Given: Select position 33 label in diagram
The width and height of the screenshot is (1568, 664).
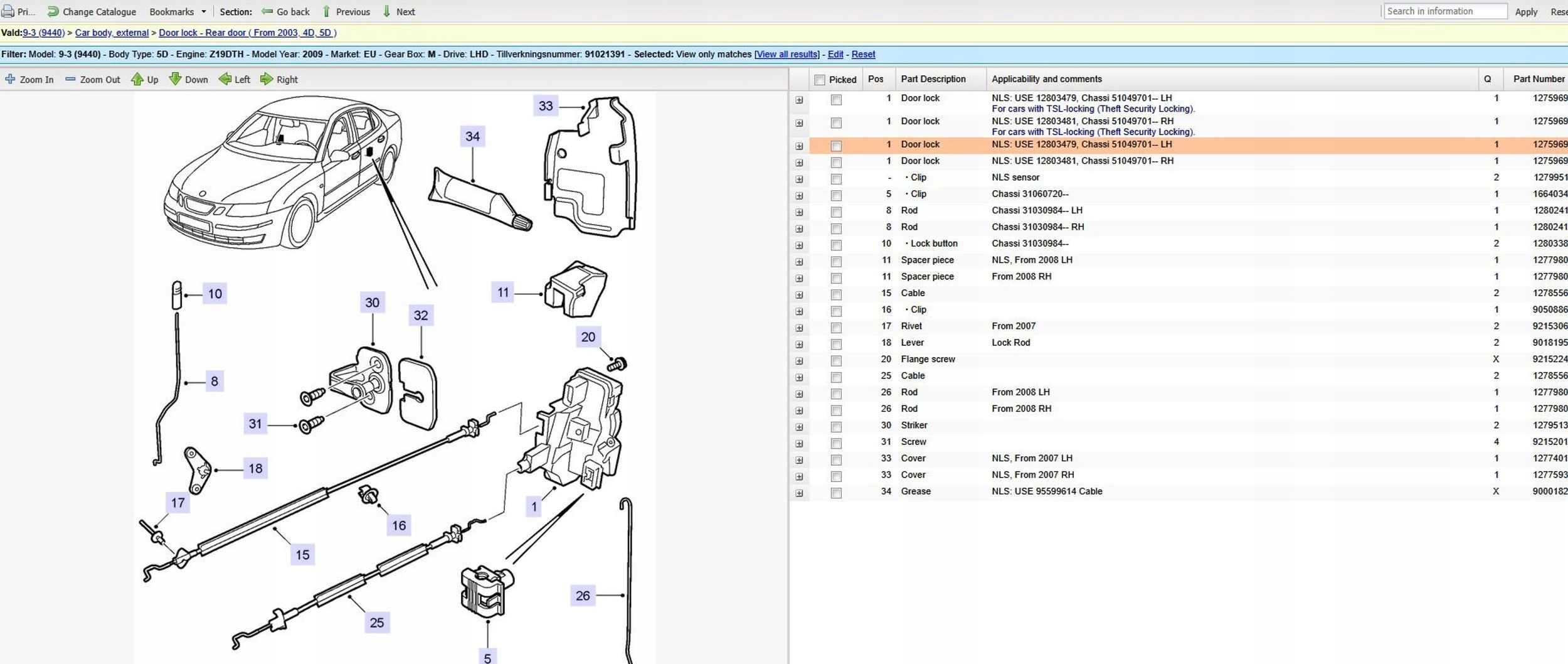Looking at the screenshot, I should (x=546, y=106).
